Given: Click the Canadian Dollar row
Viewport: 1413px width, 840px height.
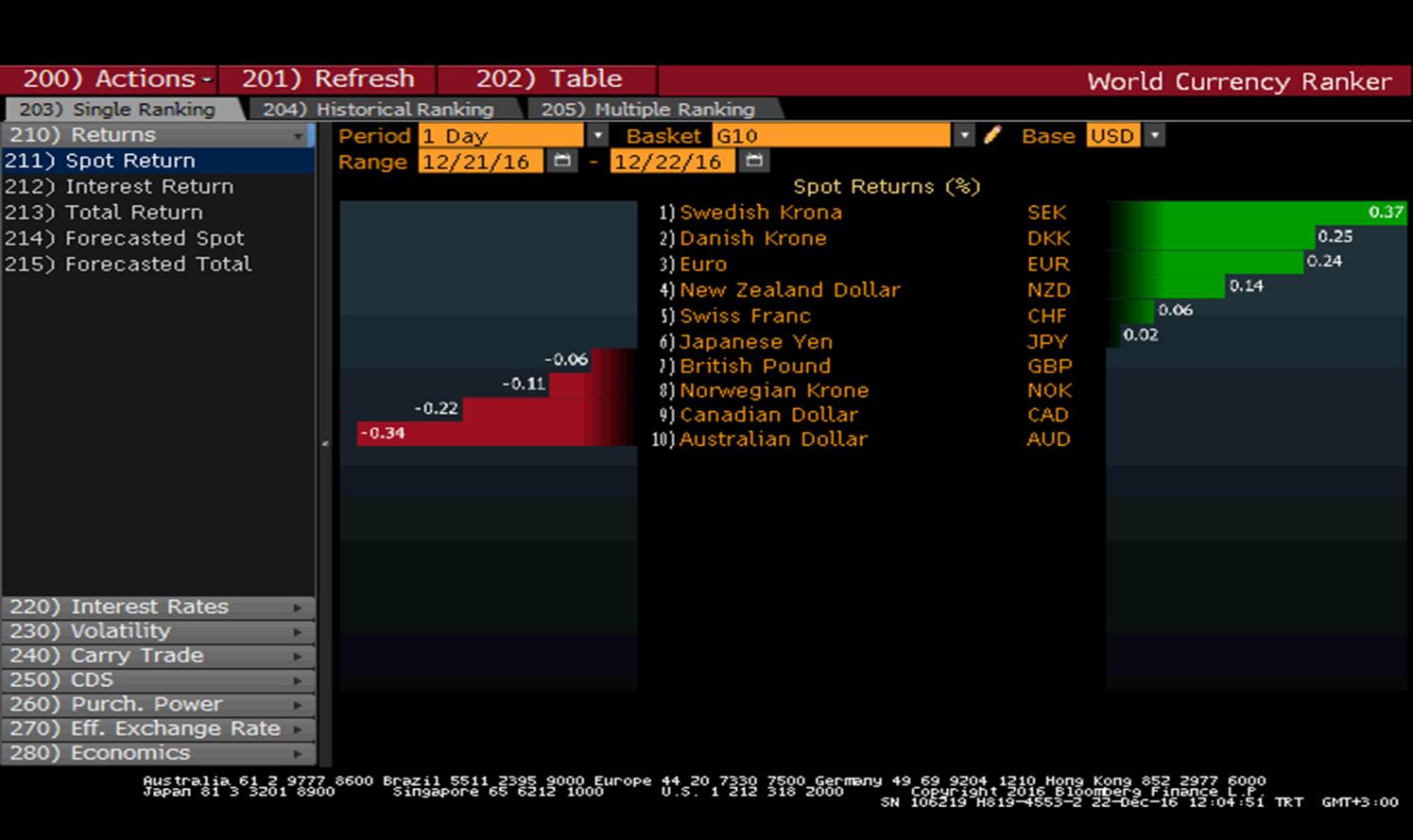Looking at the screenshot, I should coord(865,415).
